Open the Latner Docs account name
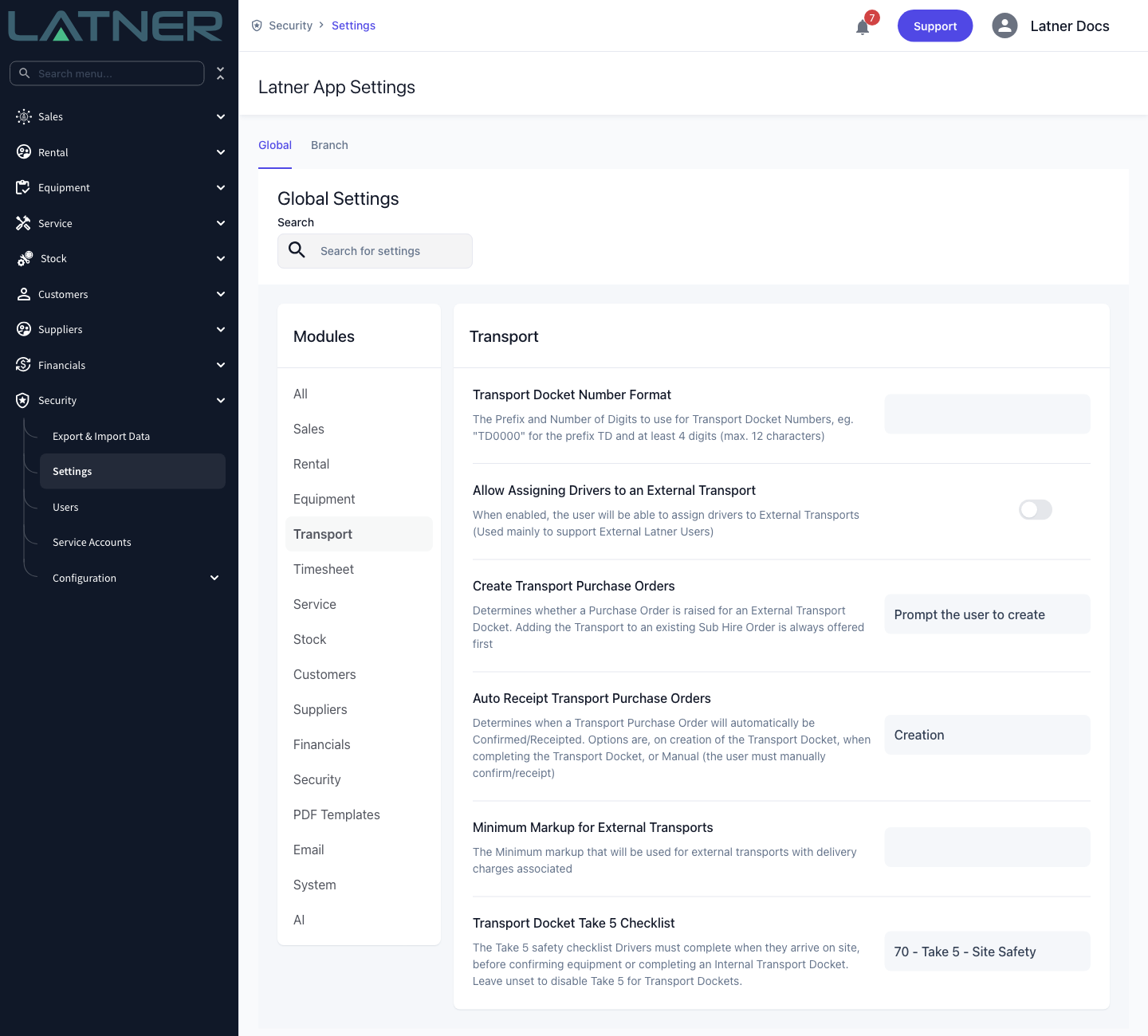This screenshot has width=1148, height=1036. 1070,26
